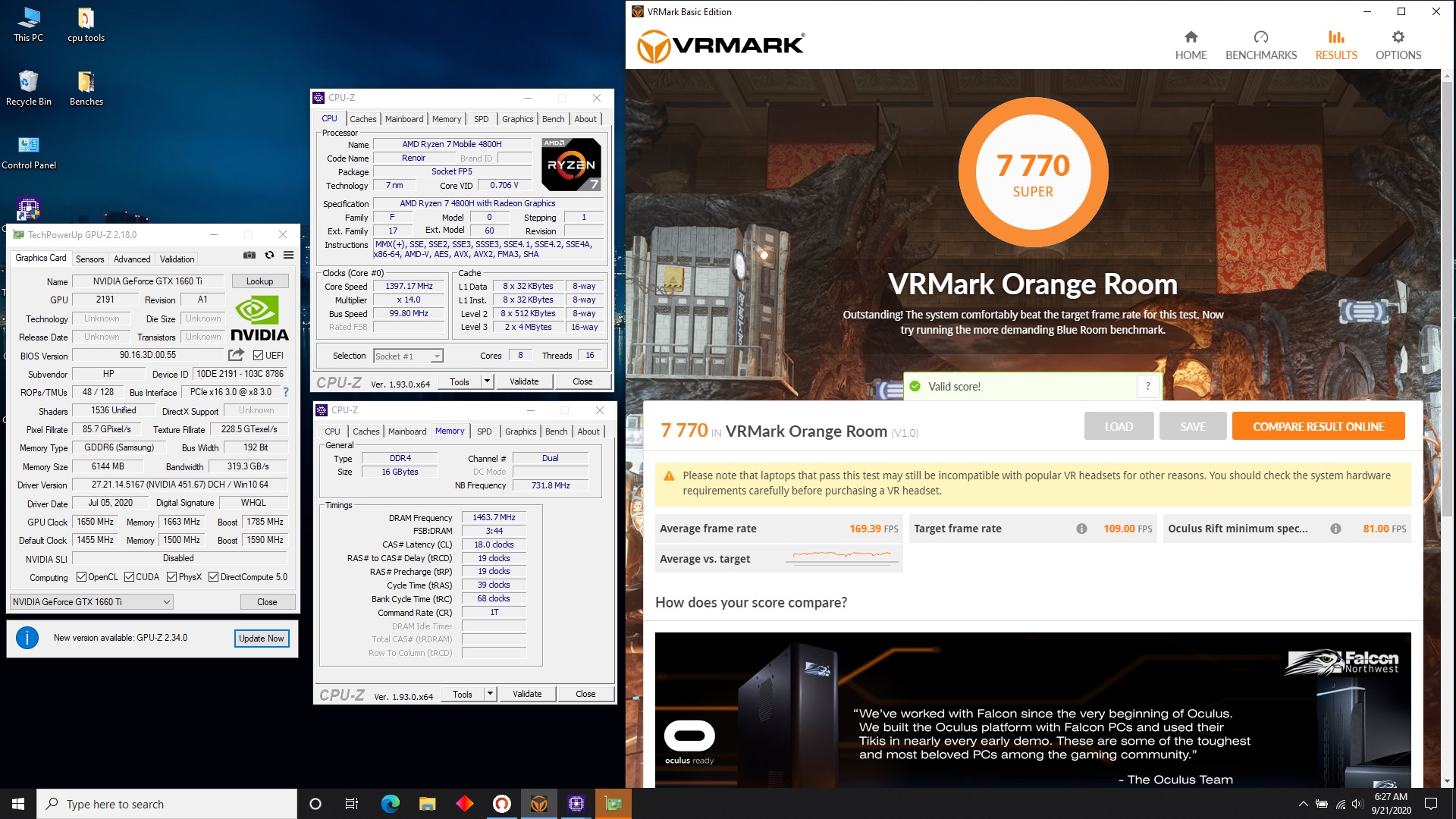Click the Valid score help question mark
Screen dimensions: 1456x819
coord(1148,386)
